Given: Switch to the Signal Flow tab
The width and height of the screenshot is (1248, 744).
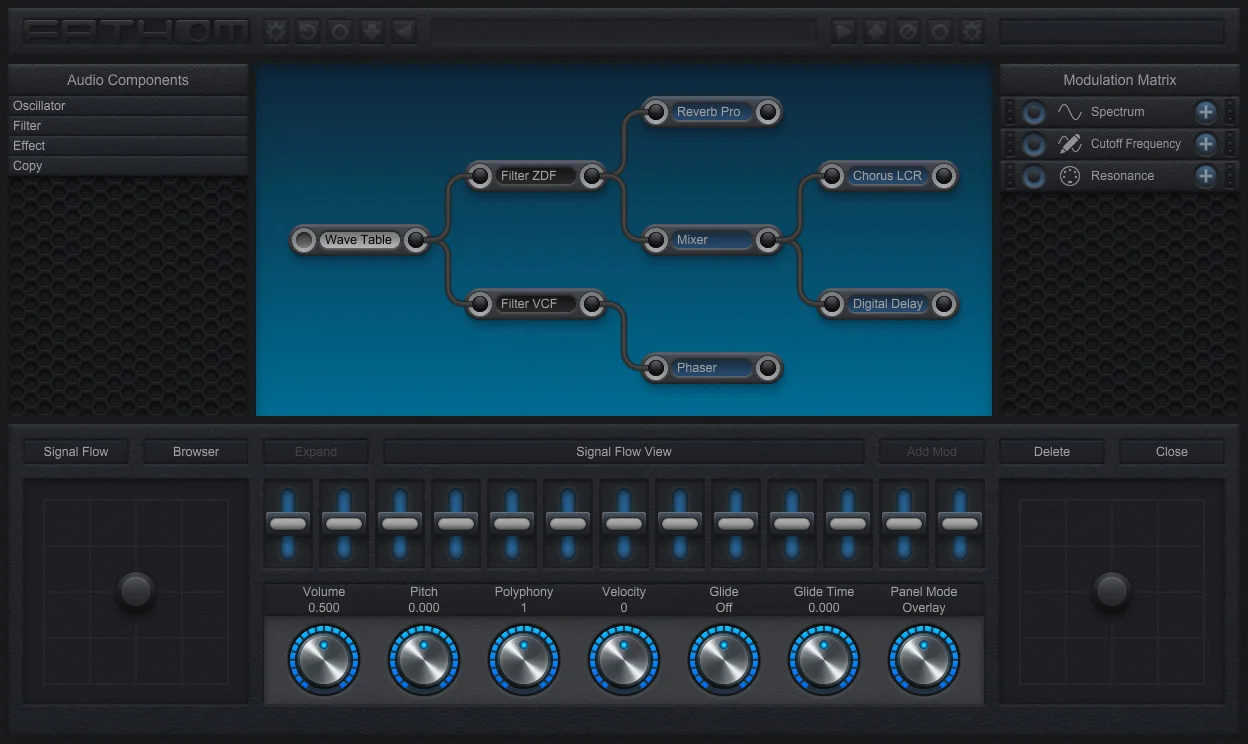Looking at the screenshot, I should [76, 452].
